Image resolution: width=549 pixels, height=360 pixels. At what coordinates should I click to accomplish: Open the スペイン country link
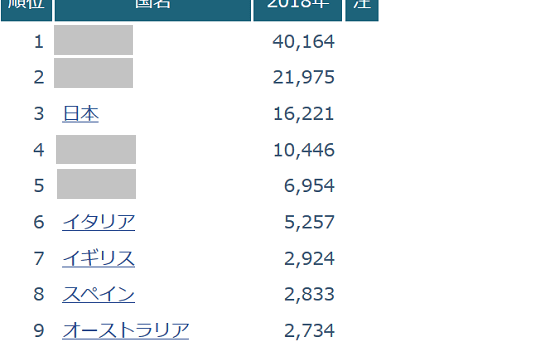(x=98, y=294)
